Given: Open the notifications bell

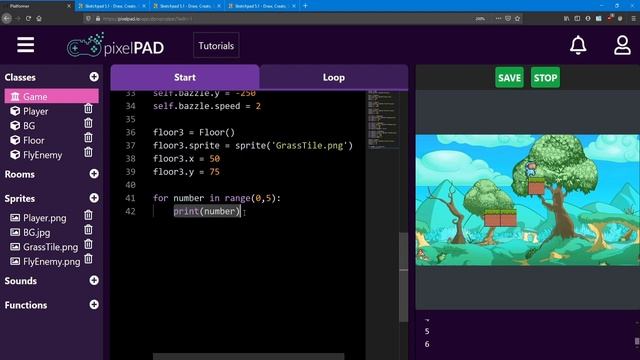Looking at the screenshot, I should coord(578,45).
